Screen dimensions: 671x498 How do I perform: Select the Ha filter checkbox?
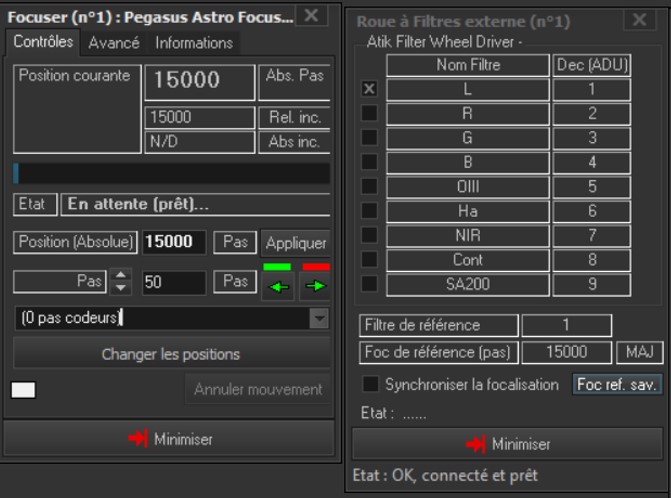(x=370, y=211)
